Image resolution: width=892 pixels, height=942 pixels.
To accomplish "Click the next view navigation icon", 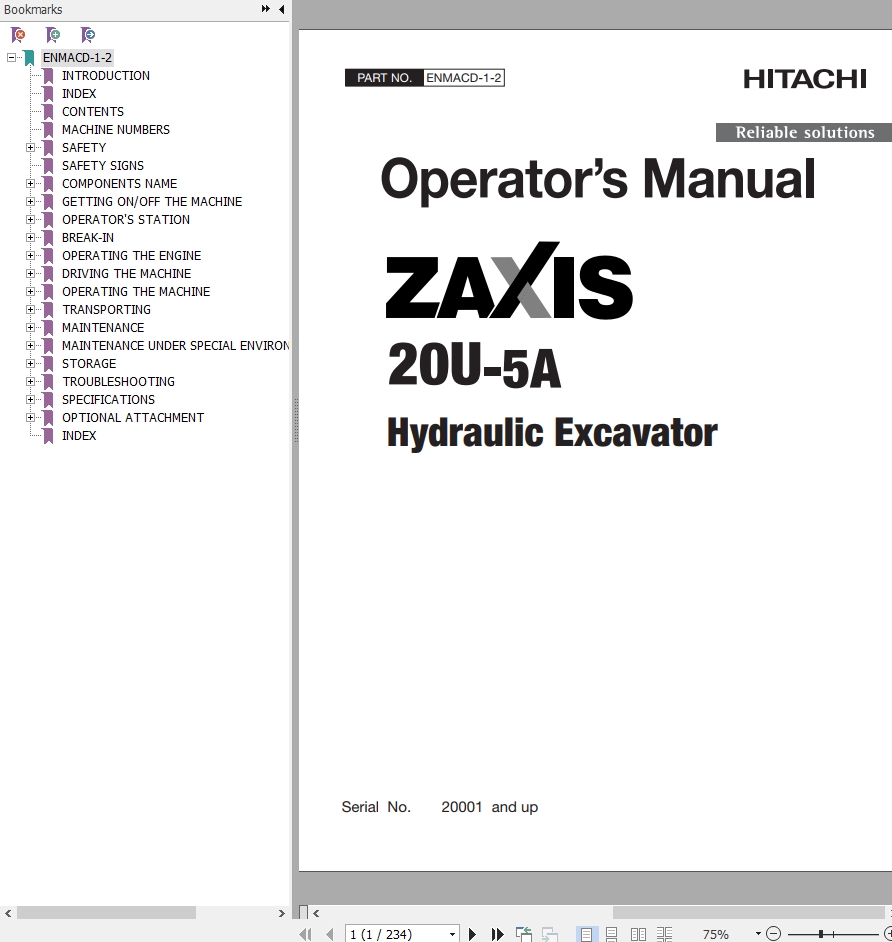I will pyautogui.click(x=549, y=934).
